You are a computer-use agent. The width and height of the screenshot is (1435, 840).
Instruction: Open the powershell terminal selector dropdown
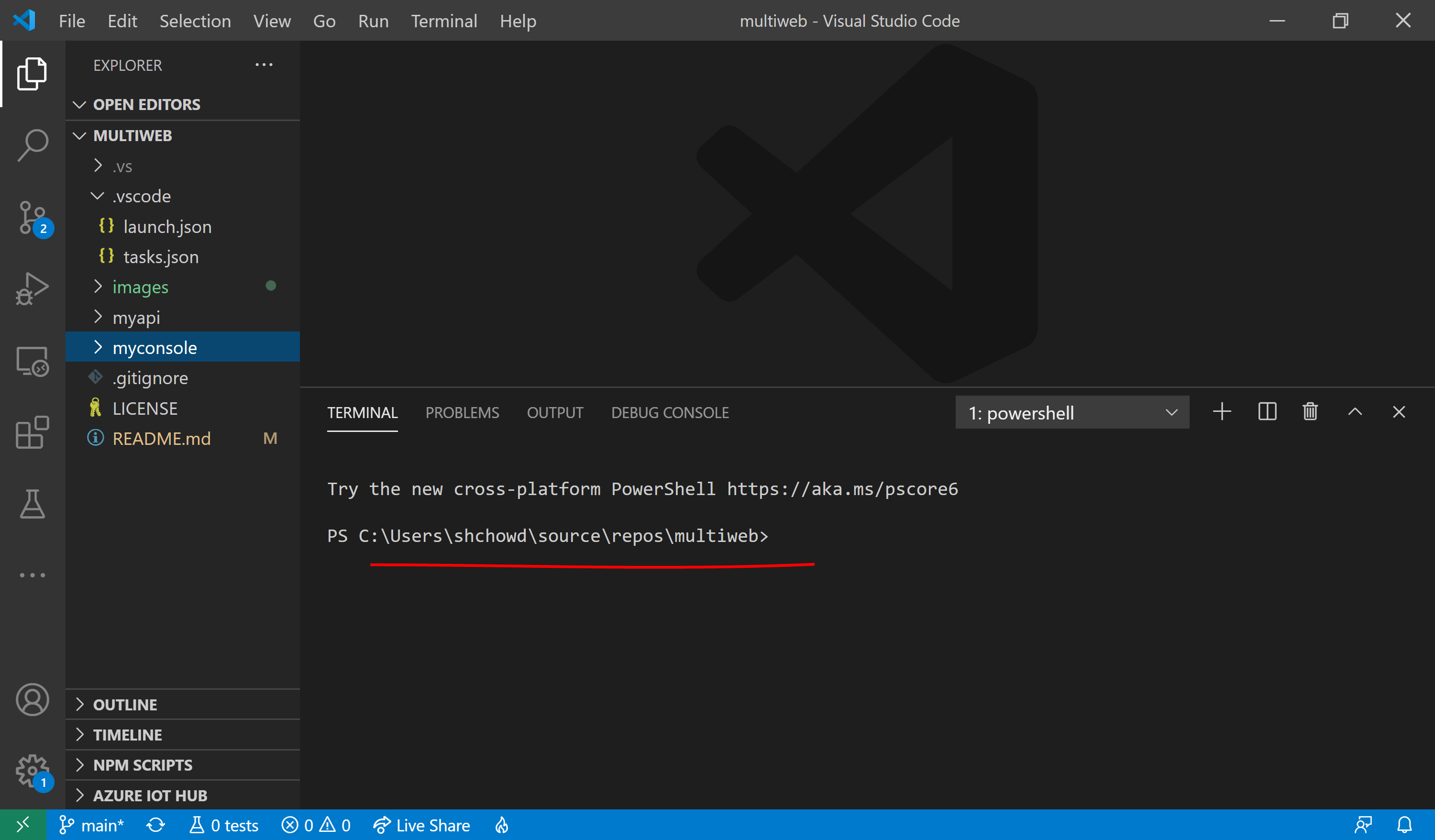pyautogui.click(x=1071, y=412)
